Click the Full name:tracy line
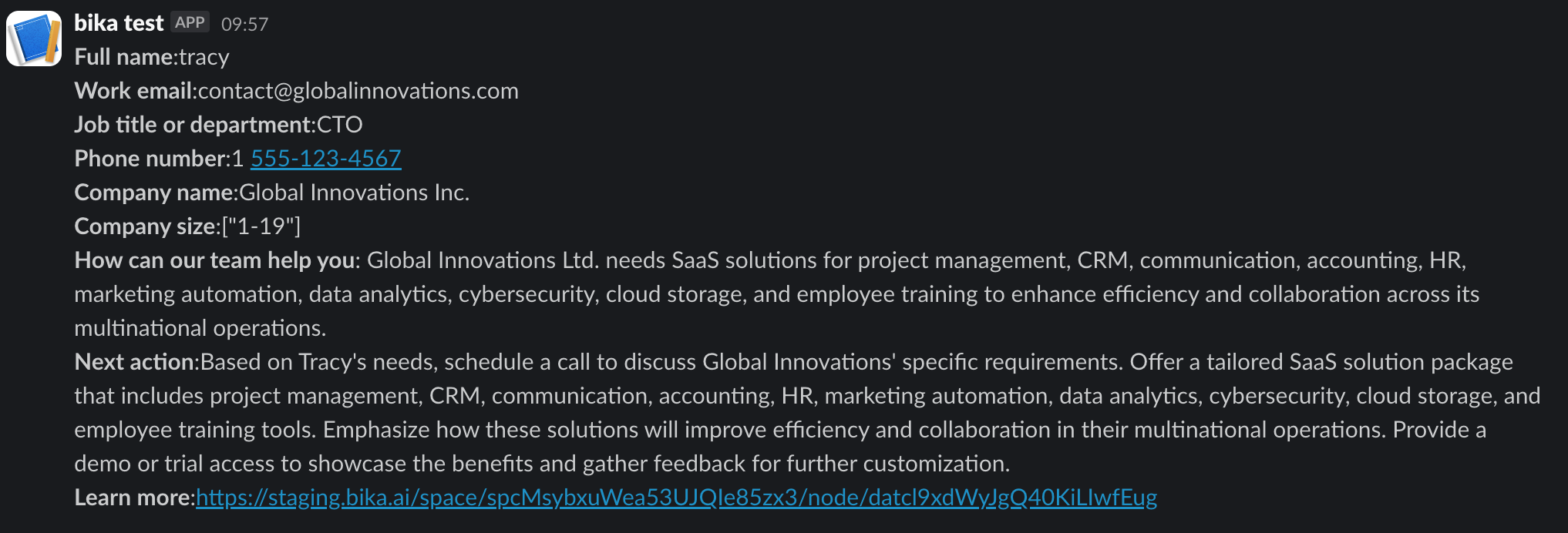Screen dimensions: 1568x533 152,57
